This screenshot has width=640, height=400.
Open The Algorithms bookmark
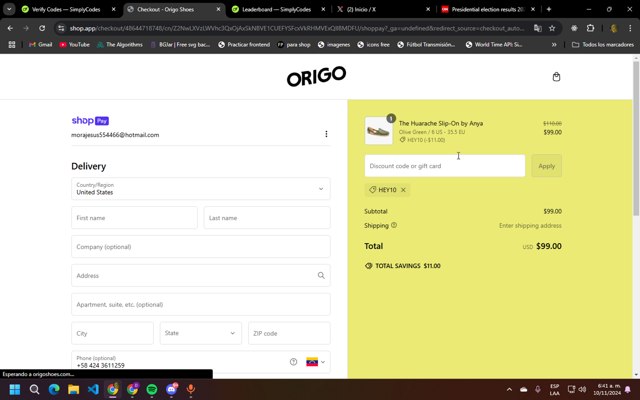coord(120,44)
